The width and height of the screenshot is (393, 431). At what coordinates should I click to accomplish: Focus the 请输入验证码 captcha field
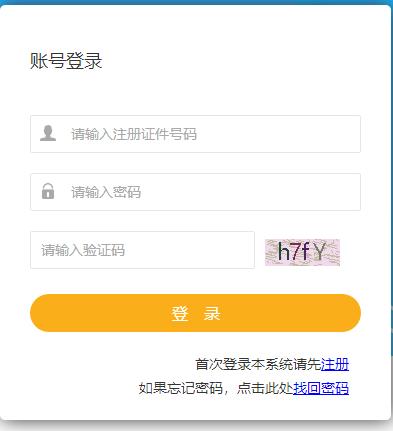(x=142, y=250)
